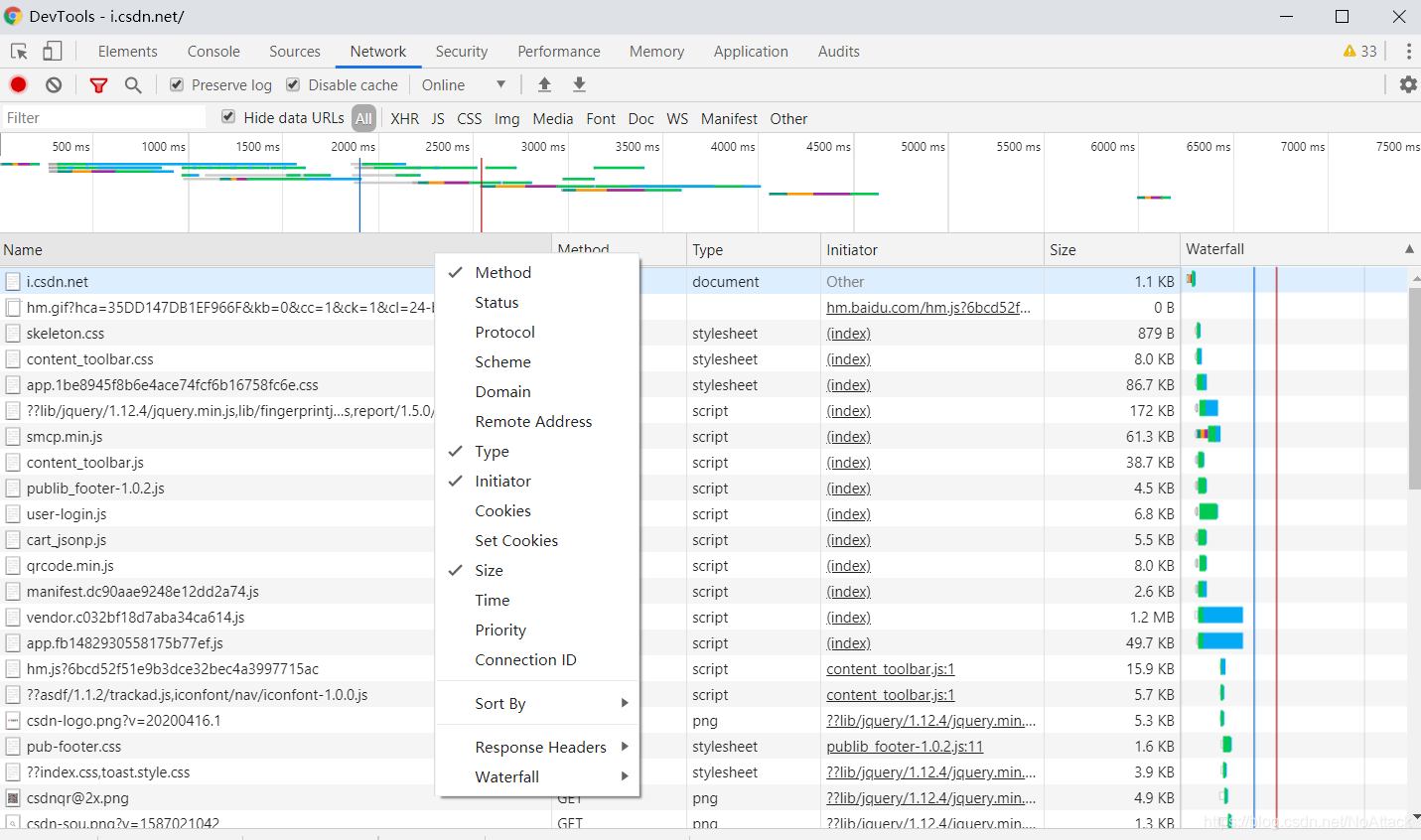Image resolution: width=1421 pixels, height=840 pixels.
Task: Filter requests by WS
Action: click(x=677, y=119)
